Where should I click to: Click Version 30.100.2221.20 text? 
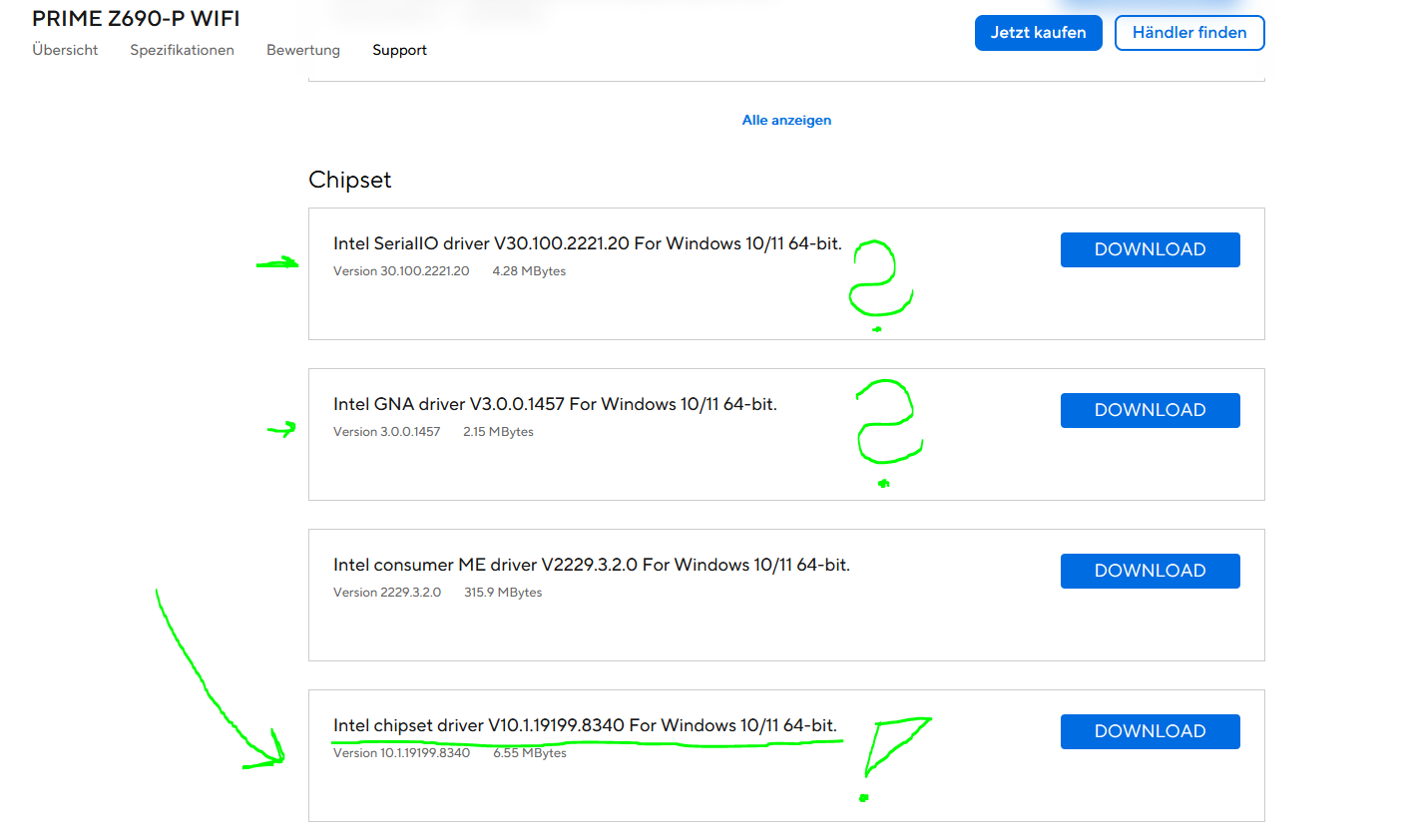pos(401,271)
